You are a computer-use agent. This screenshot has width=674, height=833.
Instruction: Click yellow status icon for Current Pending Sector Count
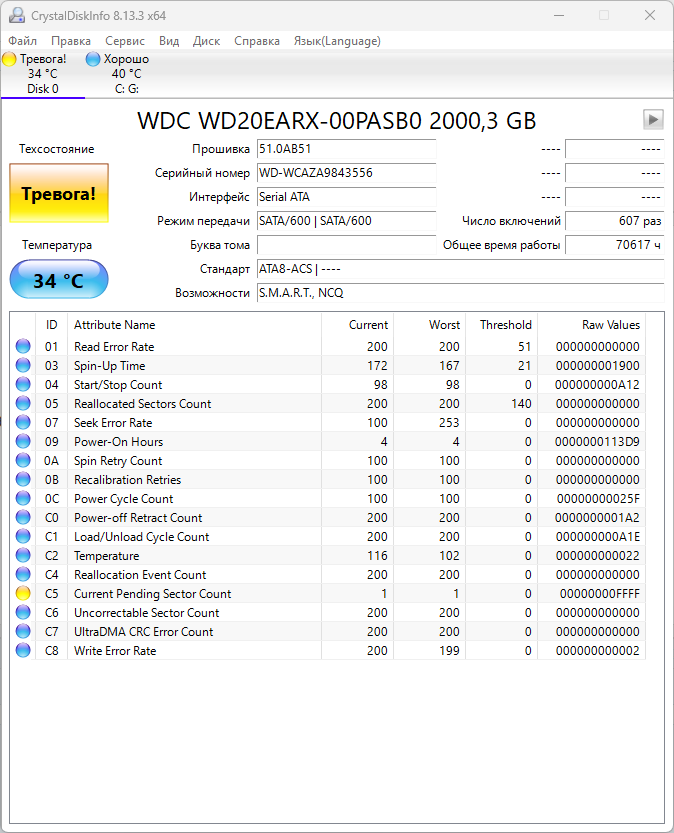[23, 594]
